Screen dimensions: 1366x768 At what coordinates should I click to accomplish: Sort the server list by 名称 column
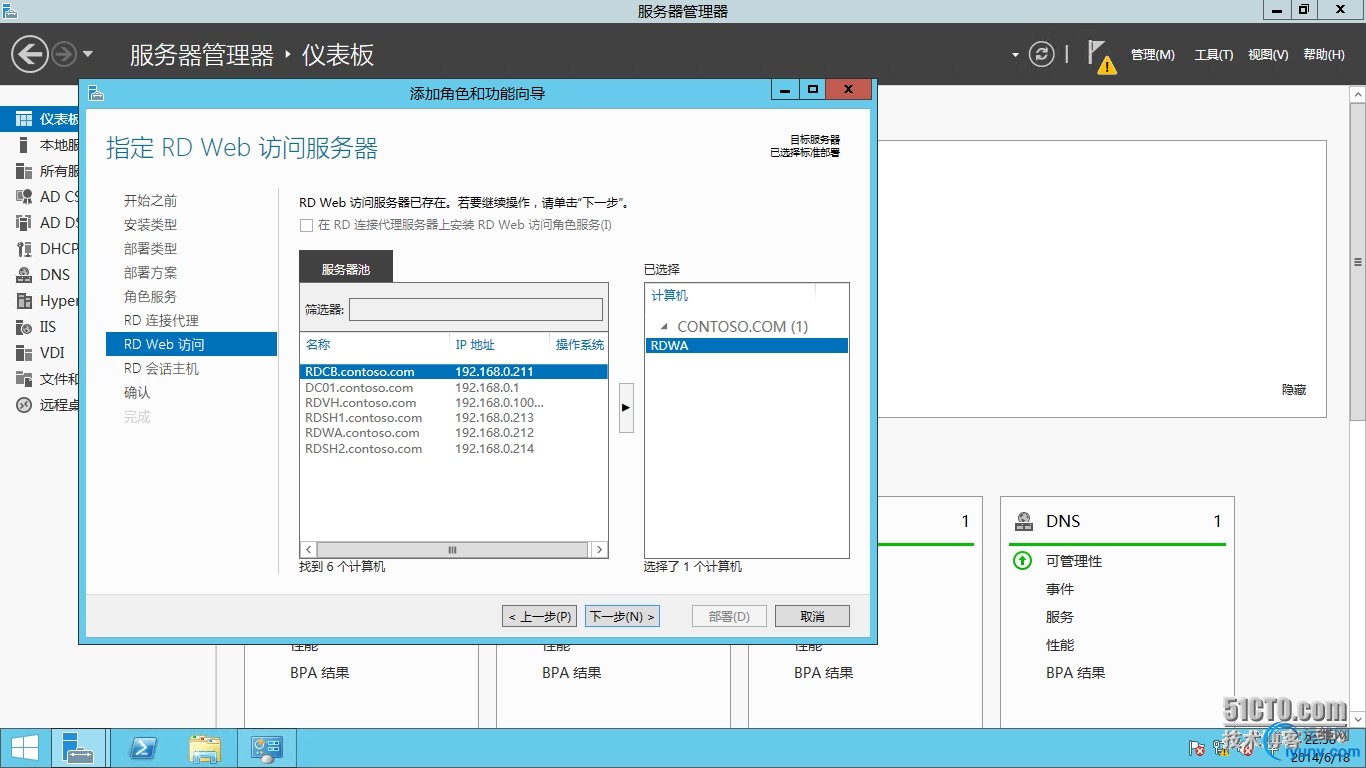tap(318, 345)
